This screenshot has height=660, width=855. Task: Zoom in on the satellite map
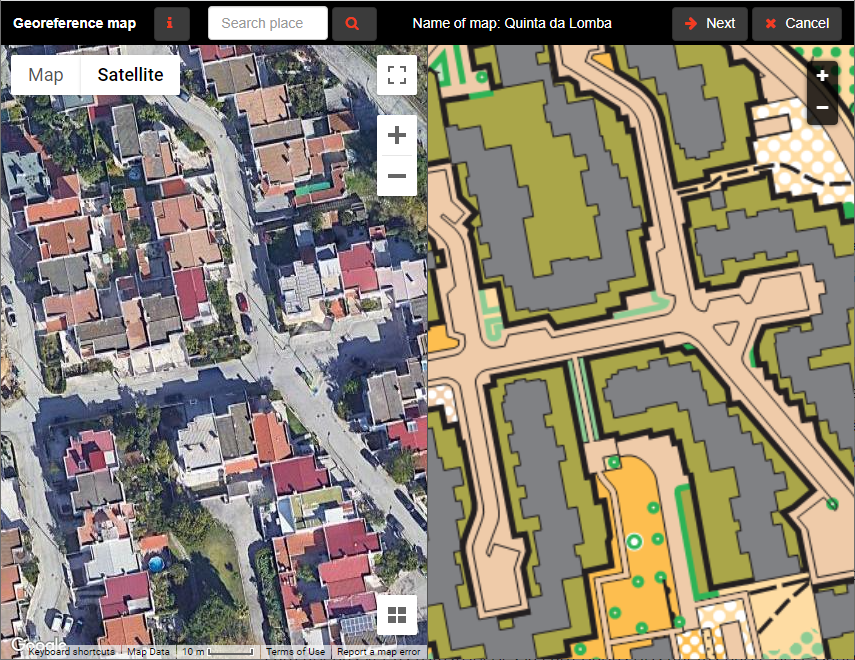click(397, 135)
